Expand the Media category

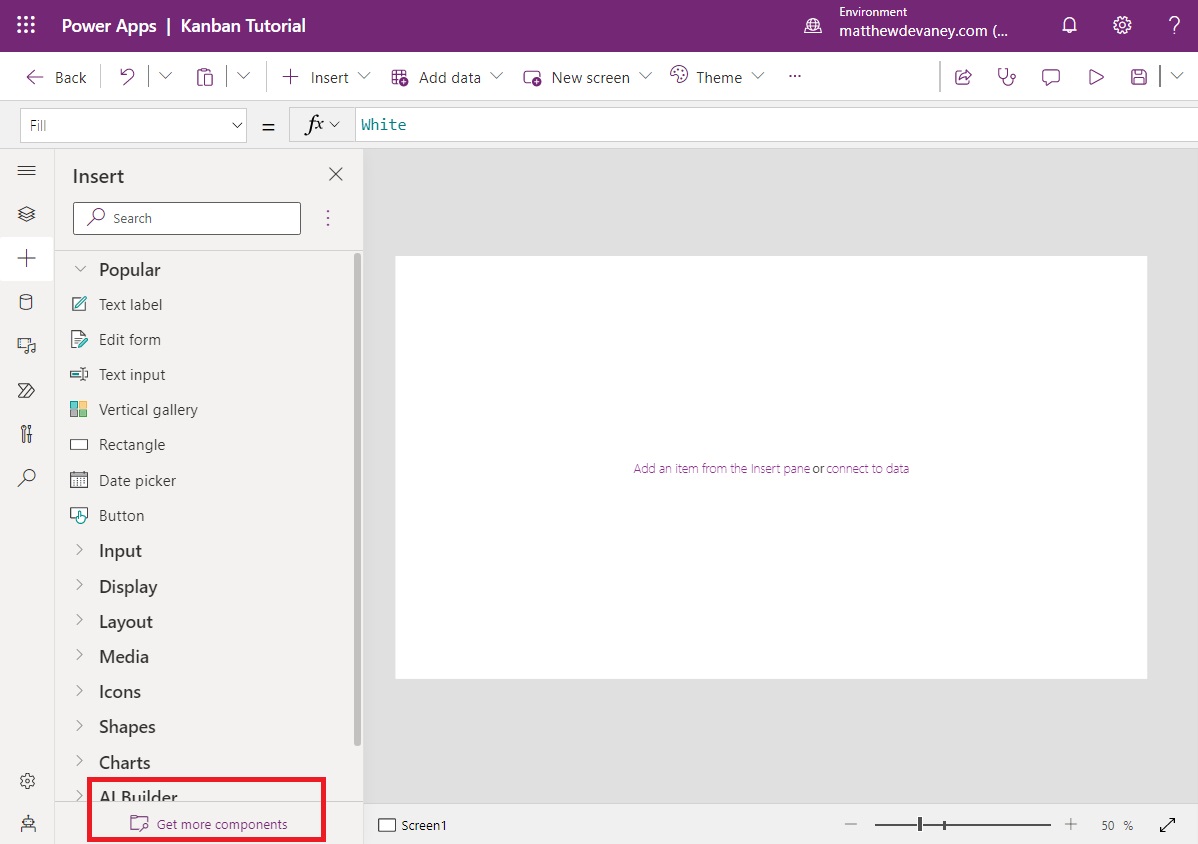(x=79, y=655)
